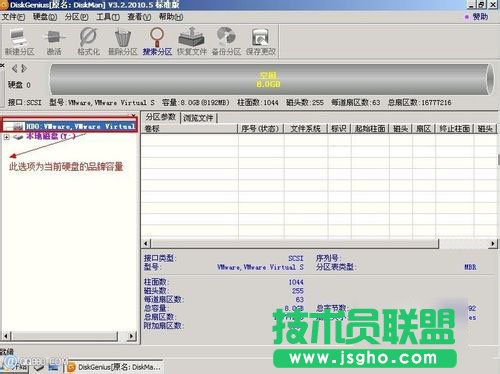Open the 分区(P) menu
Screen dimensions: 500x374
coord(76,17)
